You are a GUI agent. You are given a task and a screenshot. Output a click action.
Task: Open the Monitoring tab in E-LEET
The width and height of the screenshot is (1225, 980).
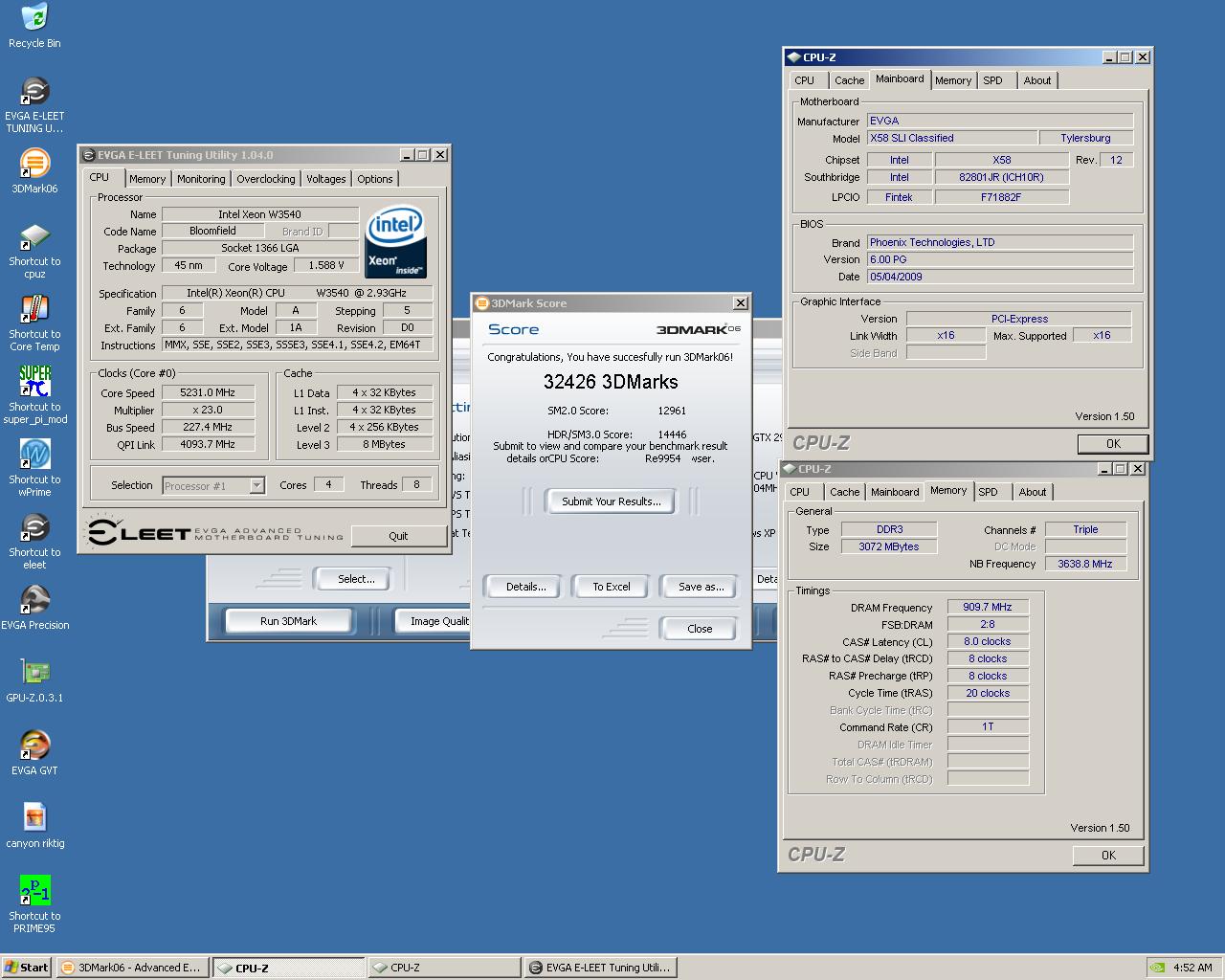(x=201, y=179)
